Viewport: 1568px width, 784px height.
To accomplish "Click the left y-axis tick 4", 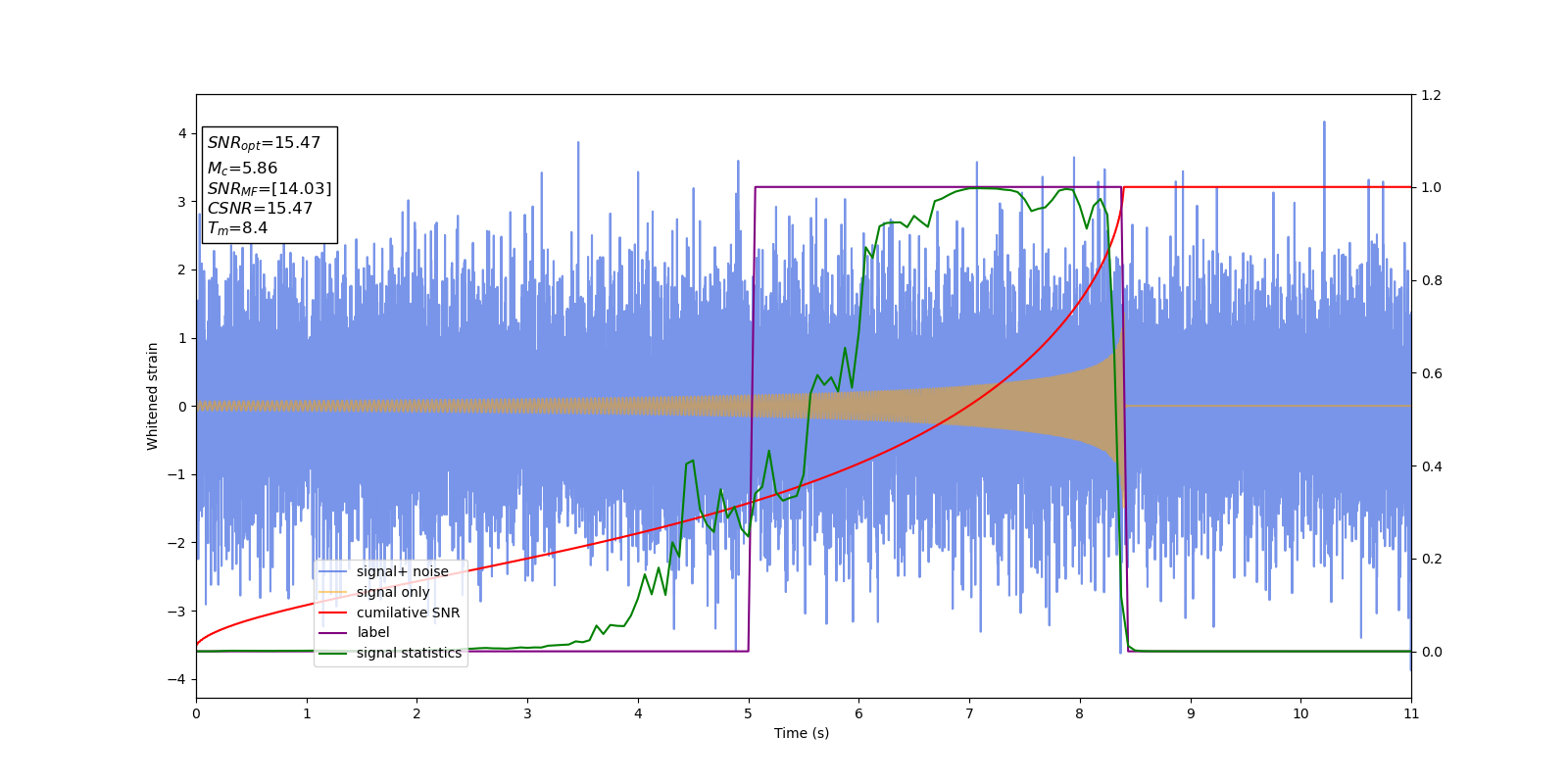I will pyautogui.click(x=182, y=133).
